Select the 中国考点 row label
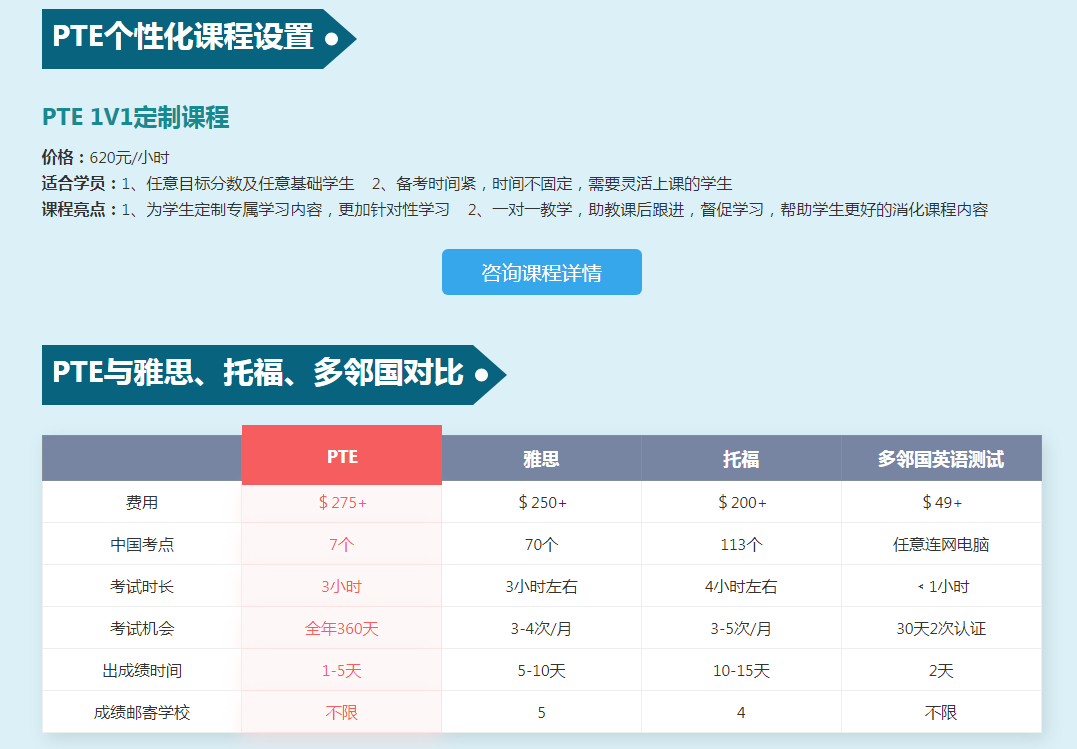Image resolution: width=1077 pixels, height=749 pixels. point(142,544)
